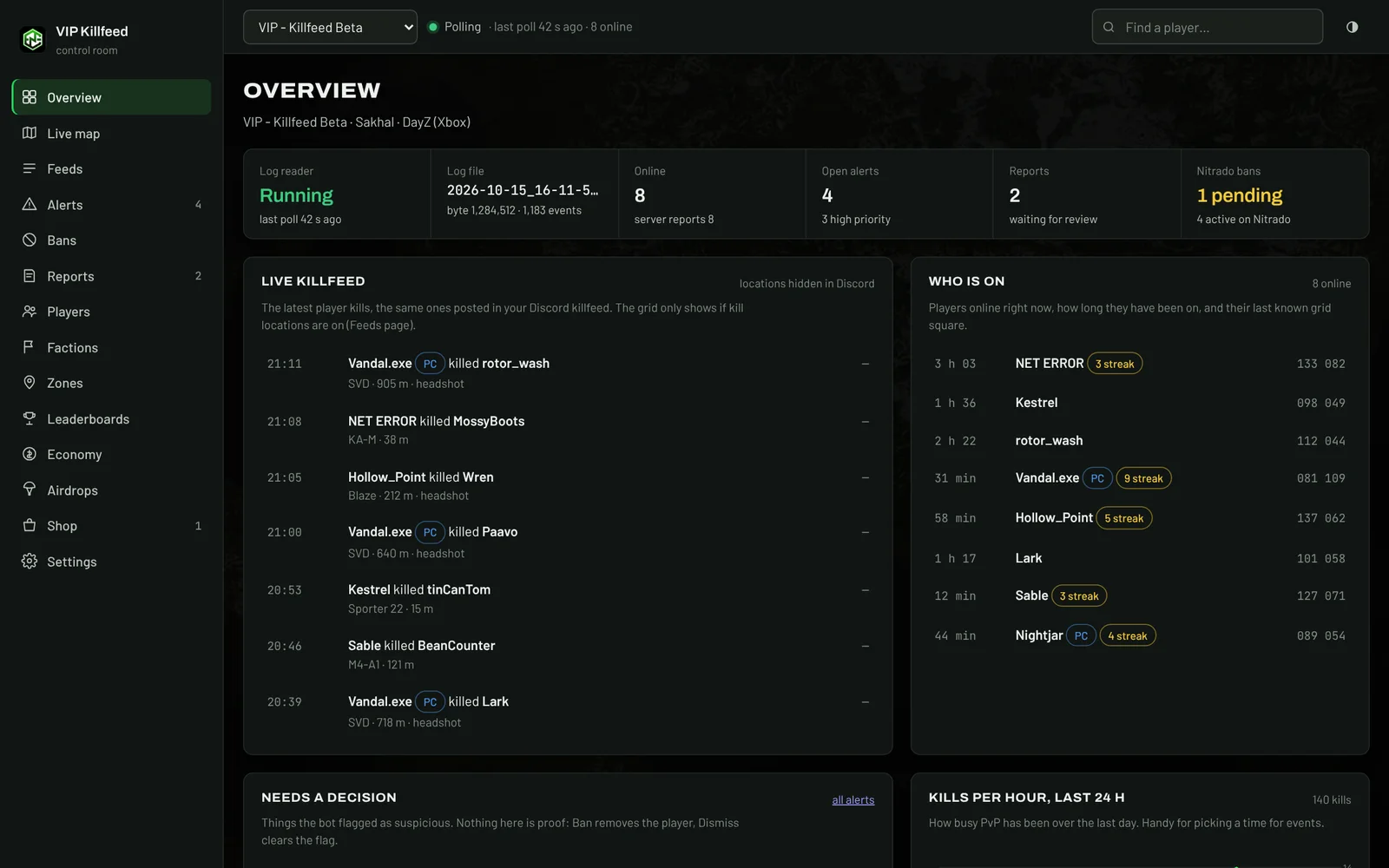Click the PC badge next to Nightjar
The image size is (1389, 868).
tap(1081, 635)
